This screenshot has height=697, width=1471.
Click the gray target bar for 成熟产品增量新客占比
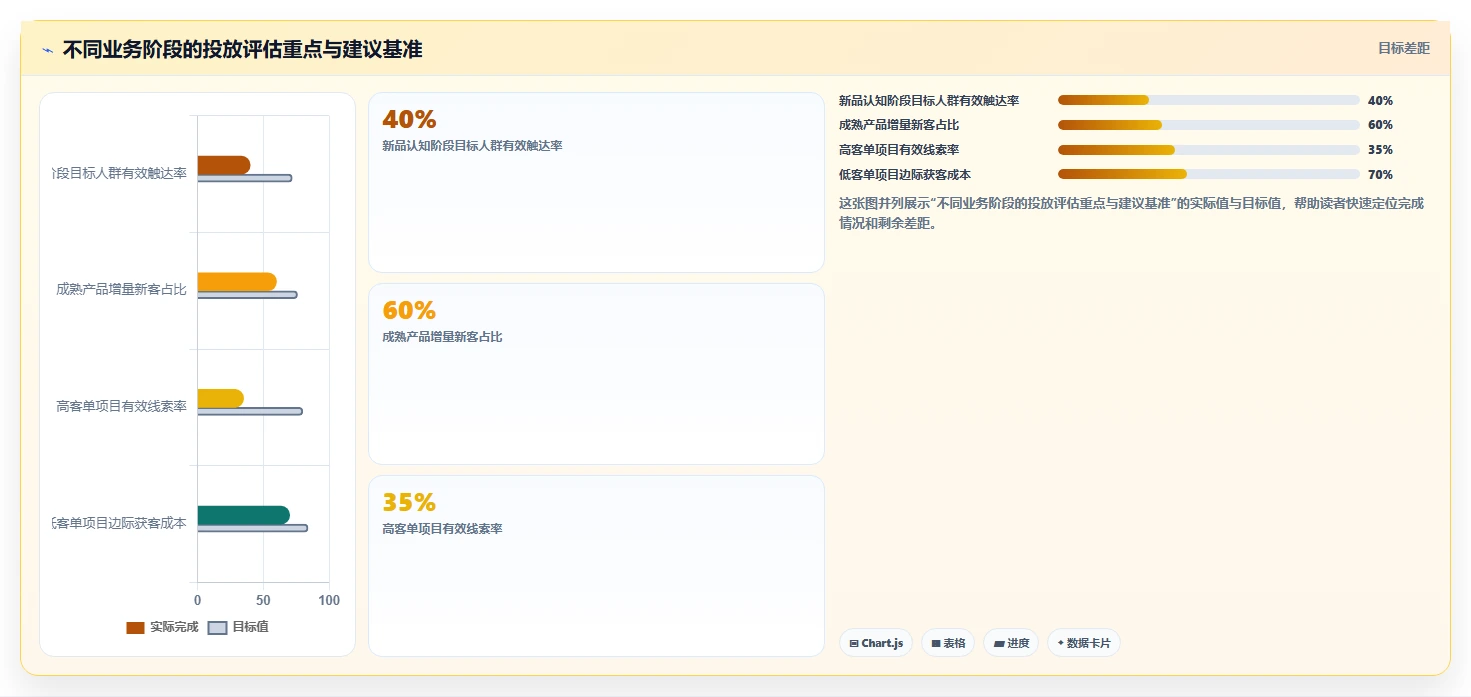click(247, 295)
